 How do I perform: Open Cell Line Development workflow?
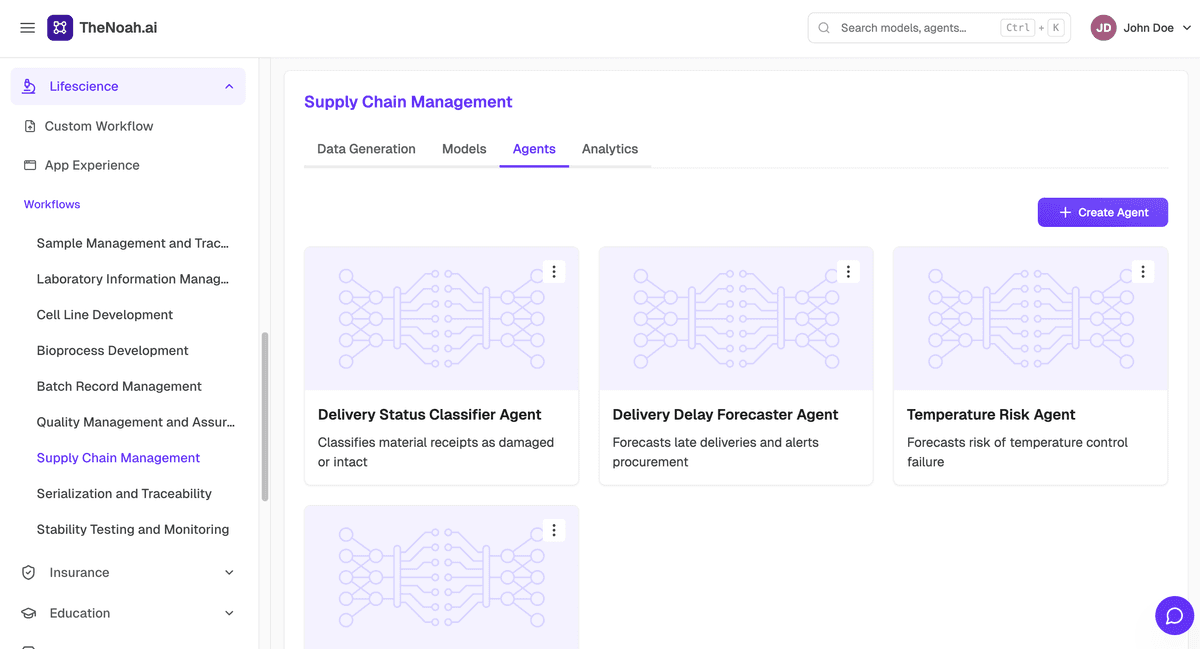point(105,315)
